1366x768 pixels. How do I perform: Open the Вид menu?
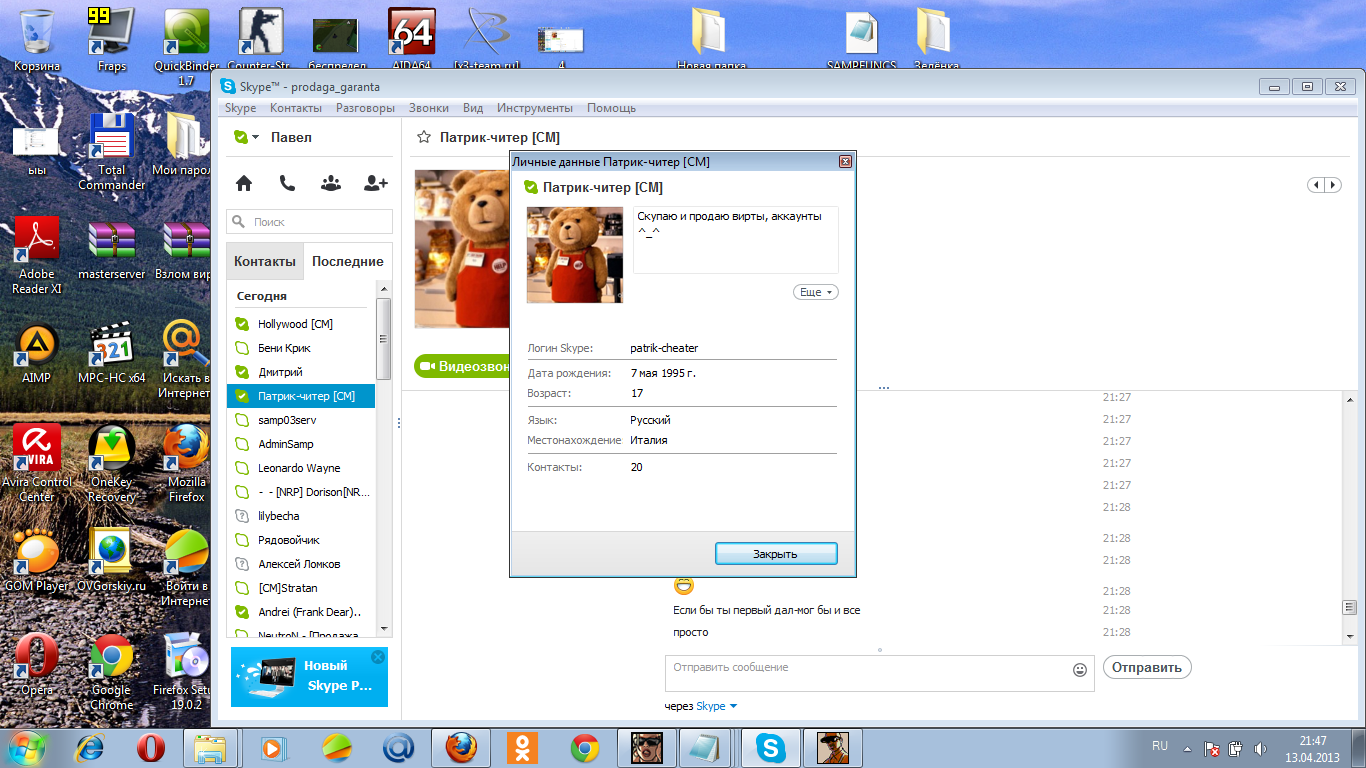[x=473, y=108]
